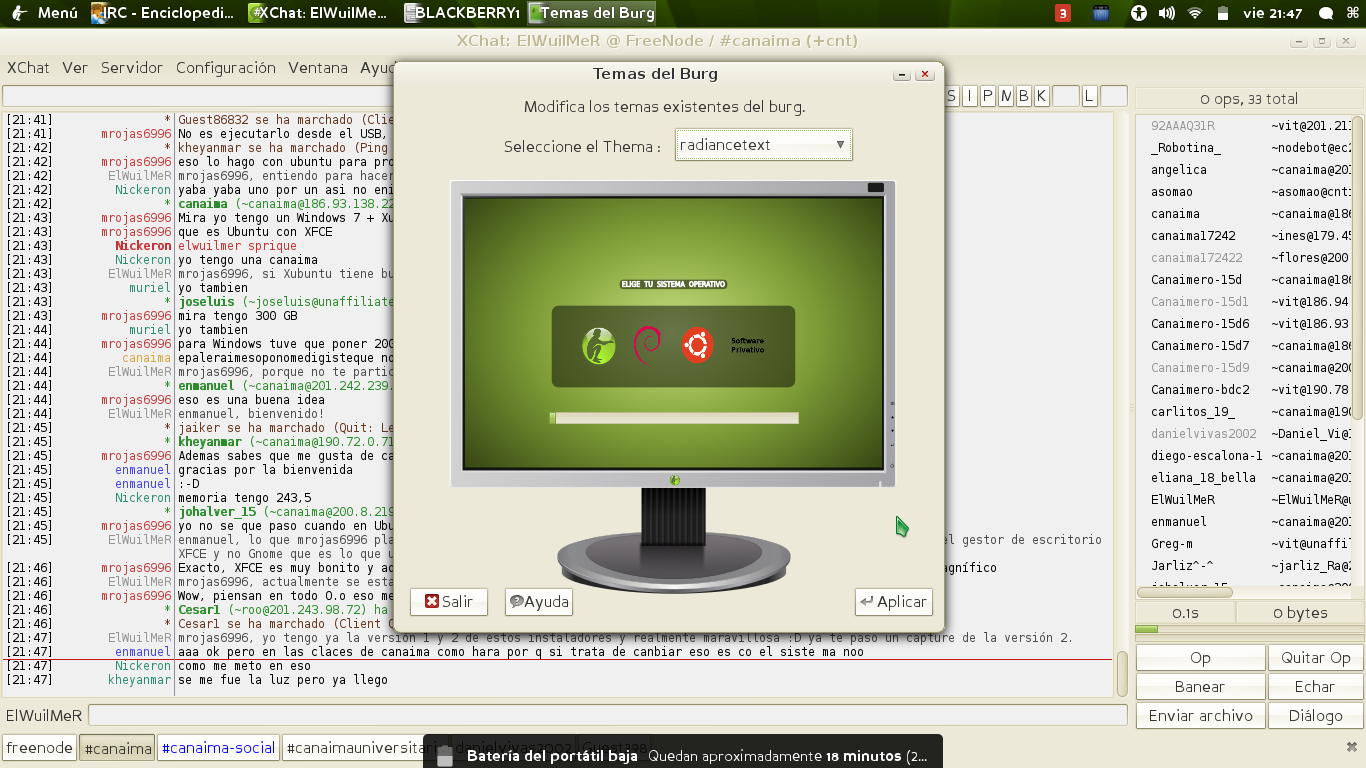Click the key field after K mode

pos(1065,96)
